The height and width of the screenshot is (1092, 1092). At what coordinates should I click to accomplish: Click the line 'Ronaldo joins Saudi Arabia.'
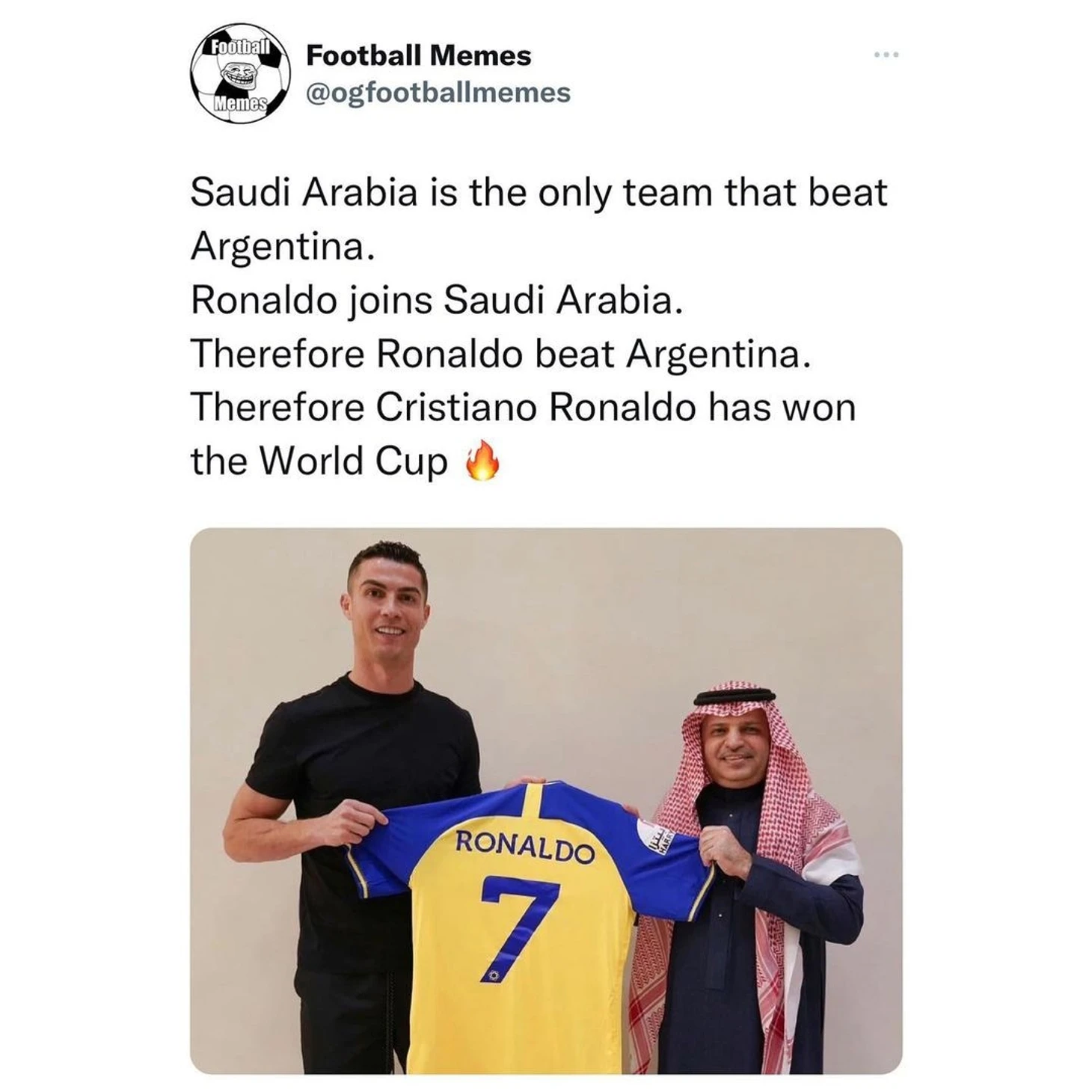437,301
